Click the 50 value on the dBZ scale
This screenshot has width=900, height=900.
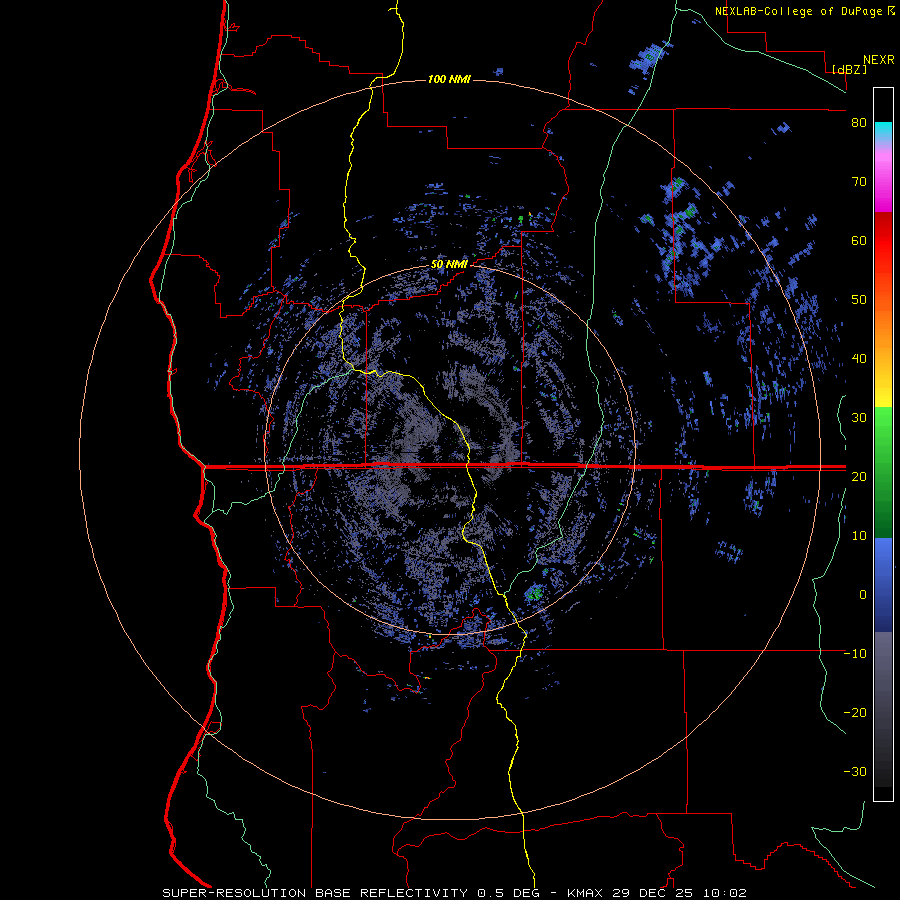[x=859, y=300]
